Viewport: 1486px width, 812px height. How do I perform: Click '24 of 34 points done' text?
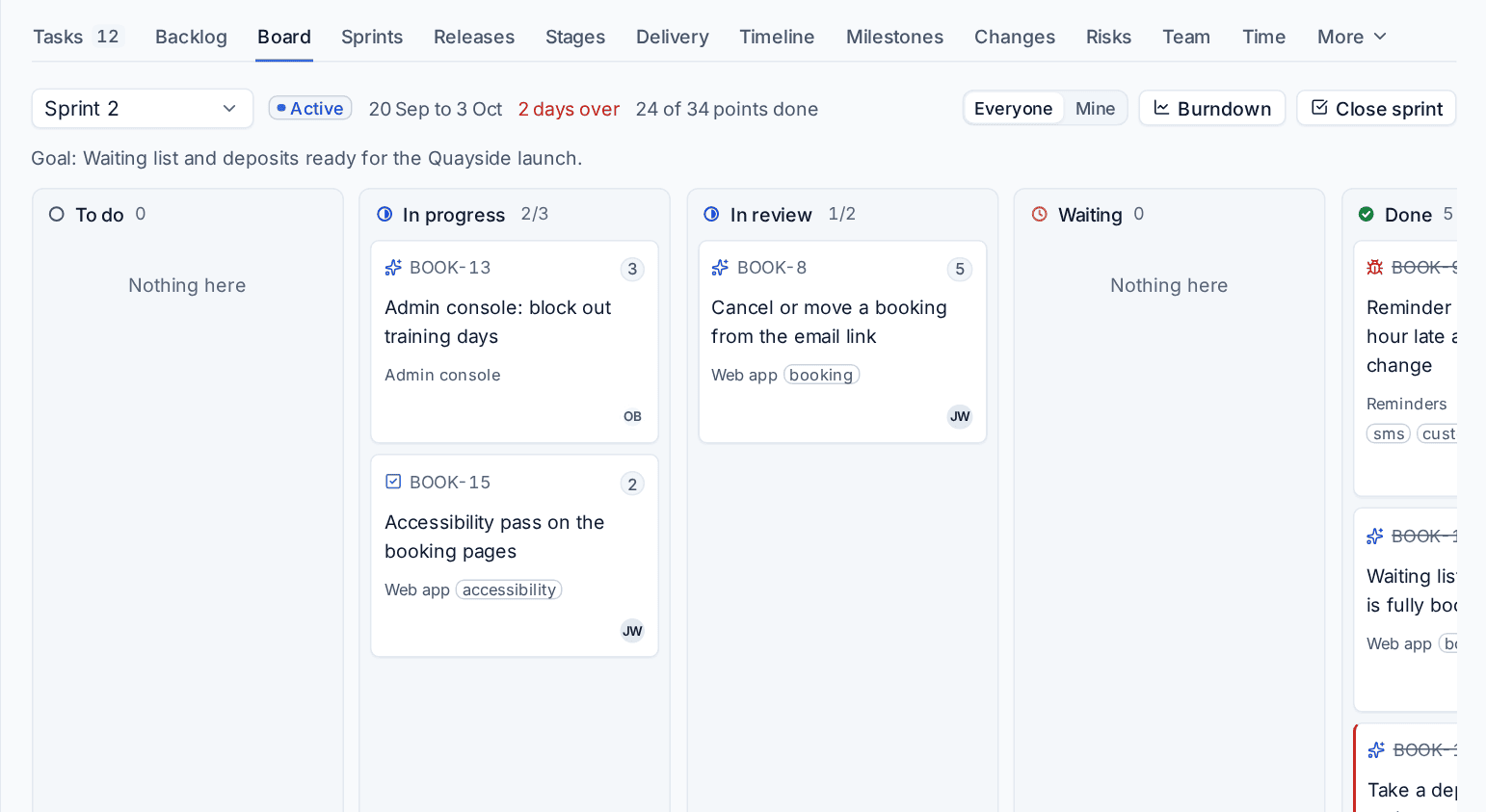click(x=727, y=109)
